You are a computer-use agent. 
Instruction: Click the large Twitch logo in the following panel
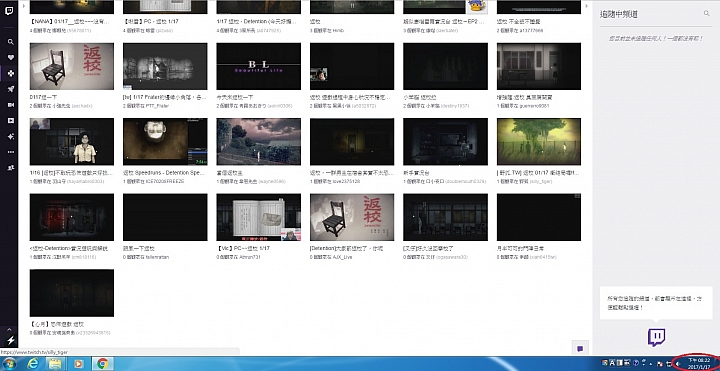pos(656,337)
